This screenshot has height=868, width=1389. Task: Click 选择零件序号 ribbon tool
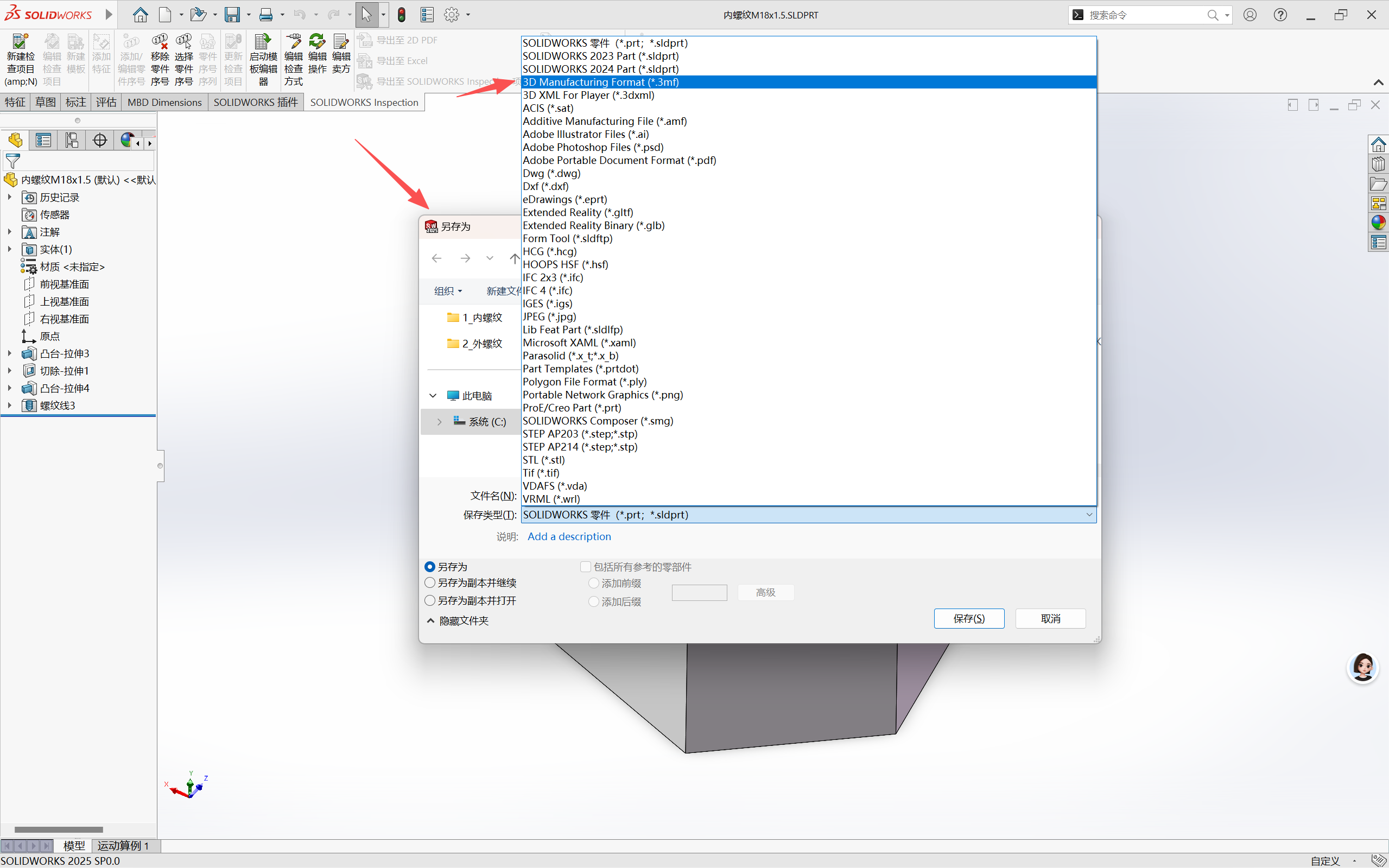(183, 60)
